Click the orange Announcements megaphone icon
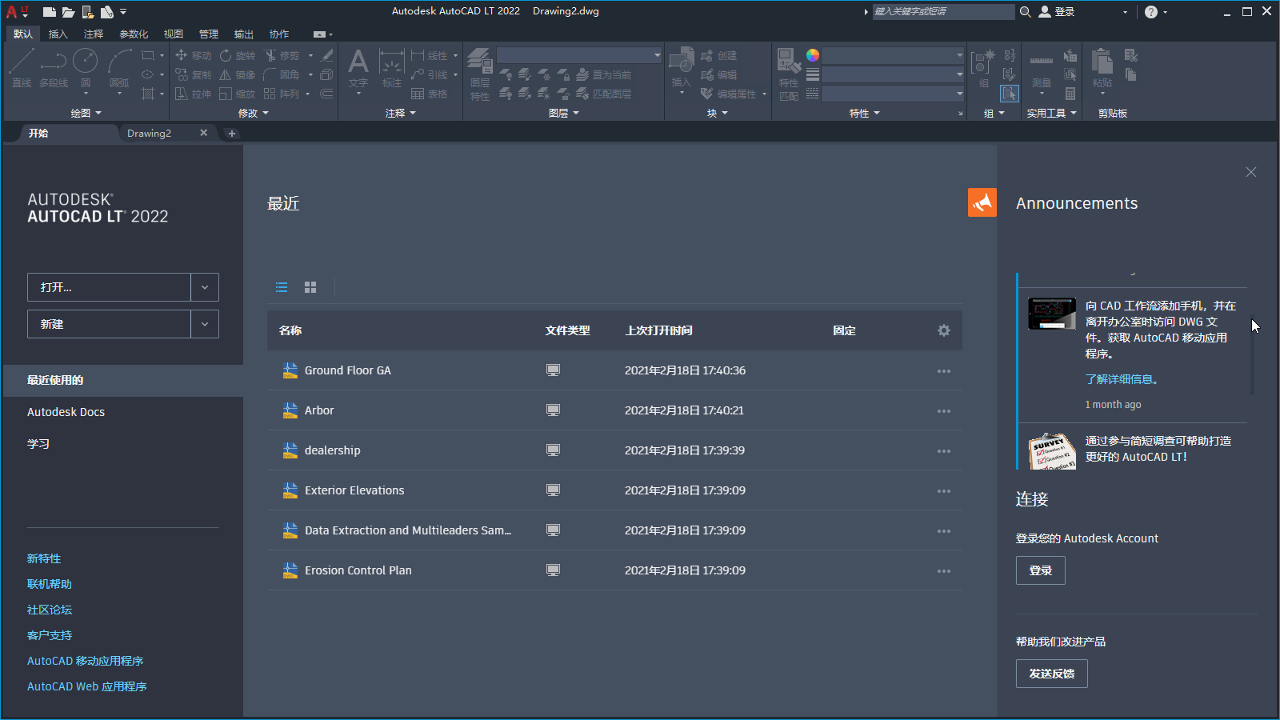 (x=982, y=202)
